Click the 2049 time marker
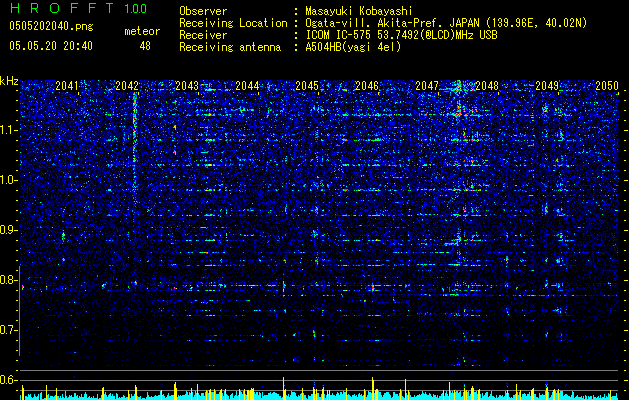The image size is (629, 400). pos(547,86)
